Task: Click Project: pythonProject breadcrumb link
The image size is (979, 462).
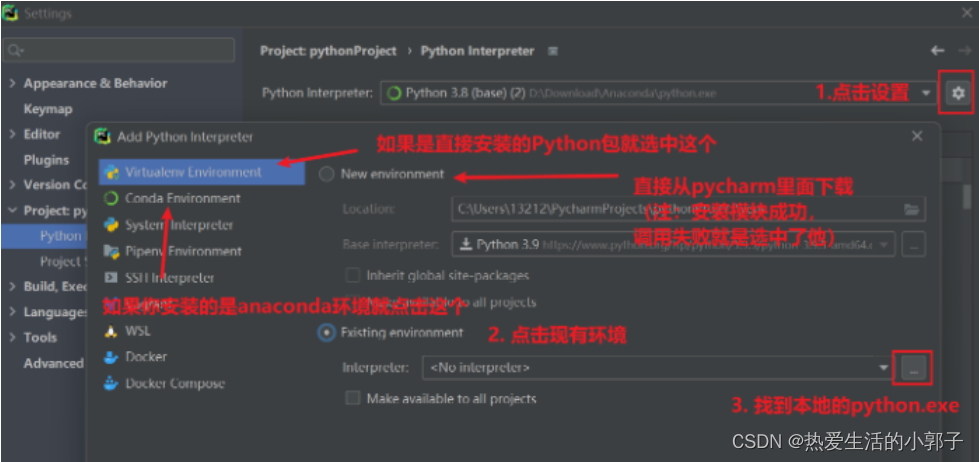Action: (328, 51)
